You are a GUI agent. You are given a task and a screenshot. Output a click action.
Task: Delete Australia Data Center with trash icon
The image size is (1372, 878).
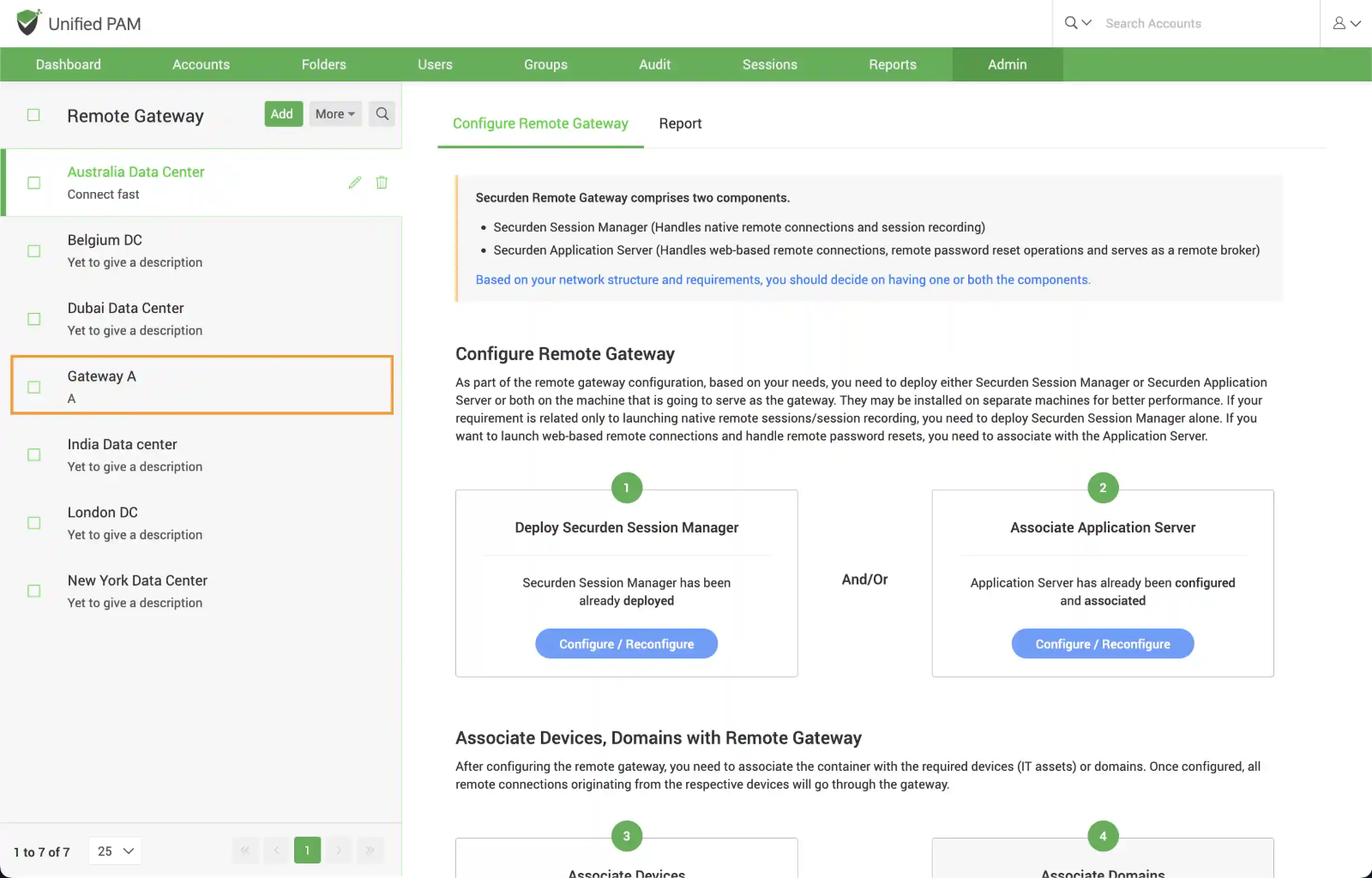pos(382,183)
